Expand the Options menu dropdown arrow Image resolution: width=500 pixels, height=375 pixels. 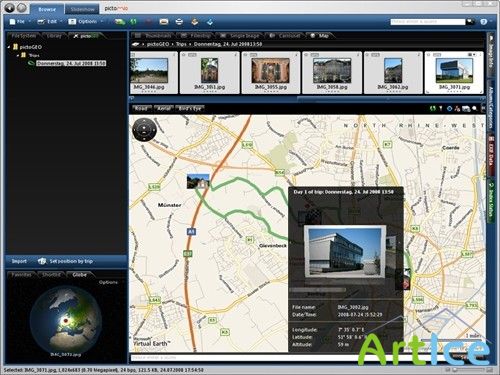pos(102,22)
